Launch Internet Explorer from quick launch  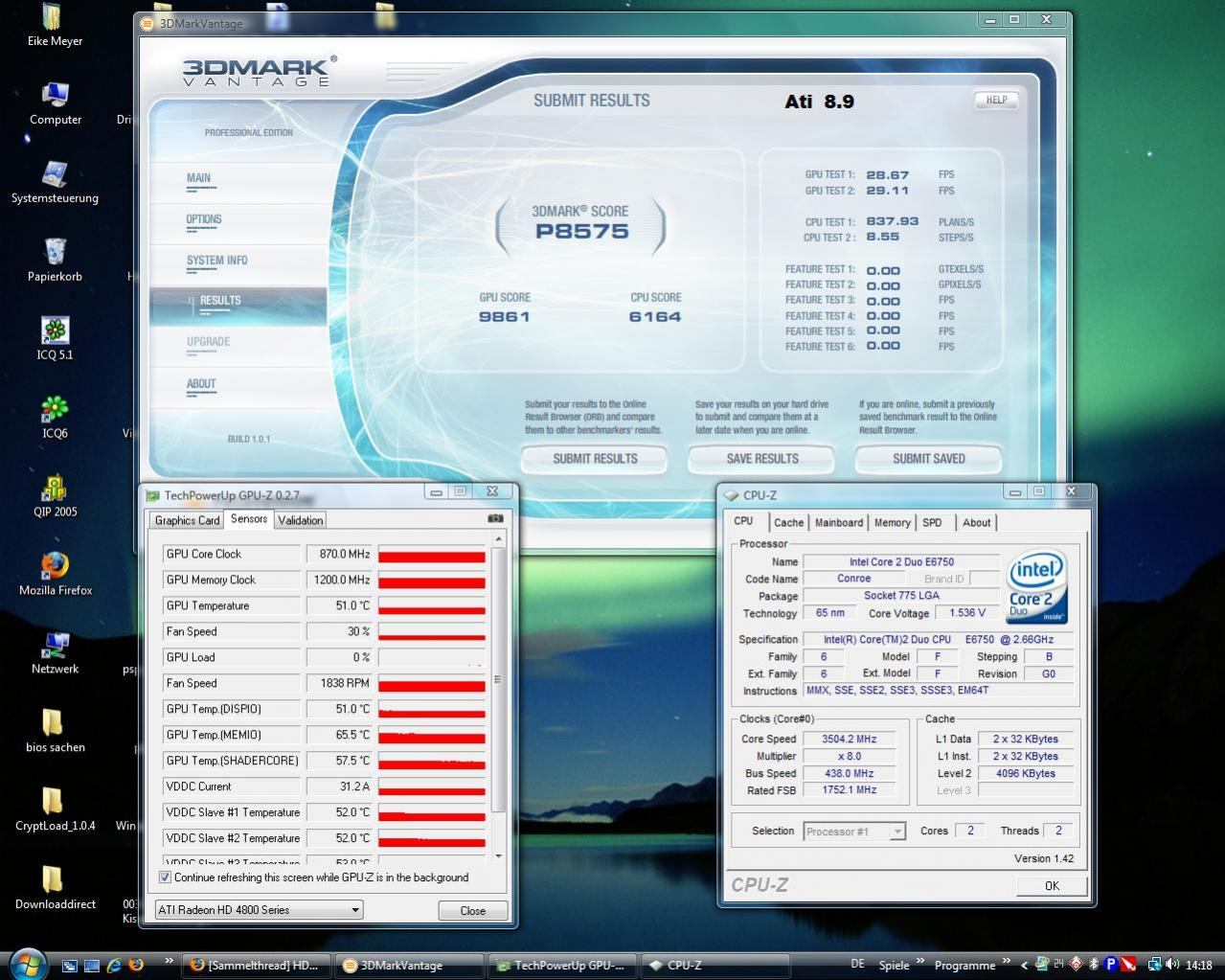114,966
